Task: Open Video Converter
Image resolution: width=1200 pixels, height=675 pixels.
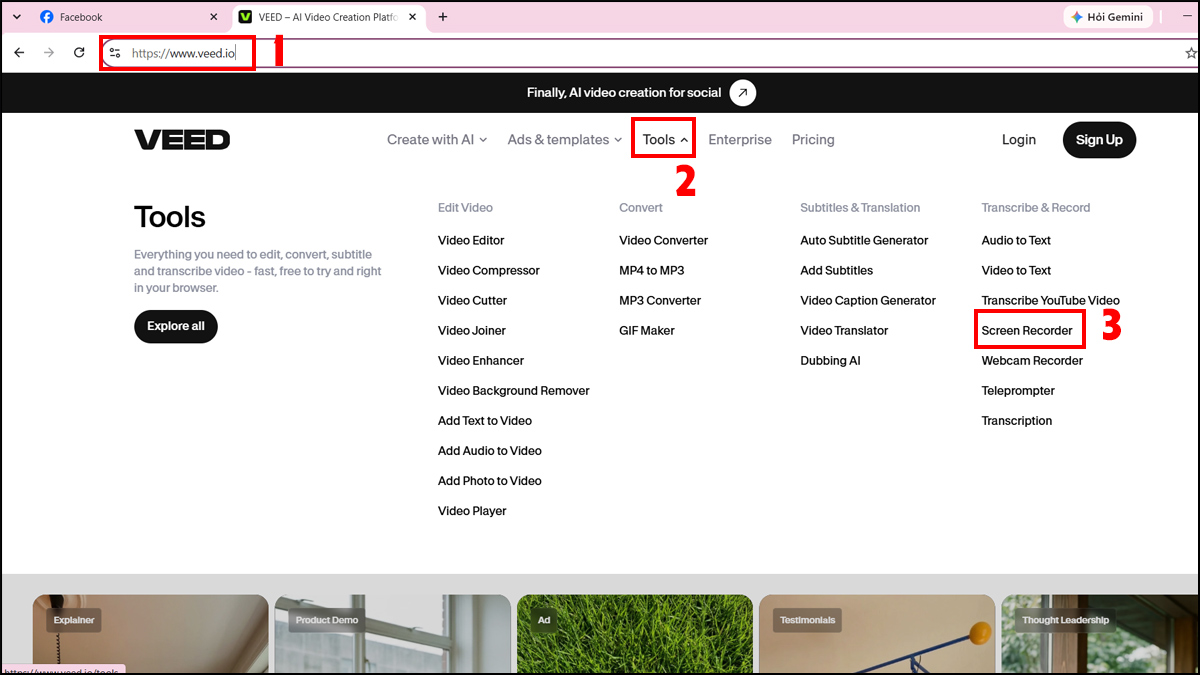Action: 663,240
